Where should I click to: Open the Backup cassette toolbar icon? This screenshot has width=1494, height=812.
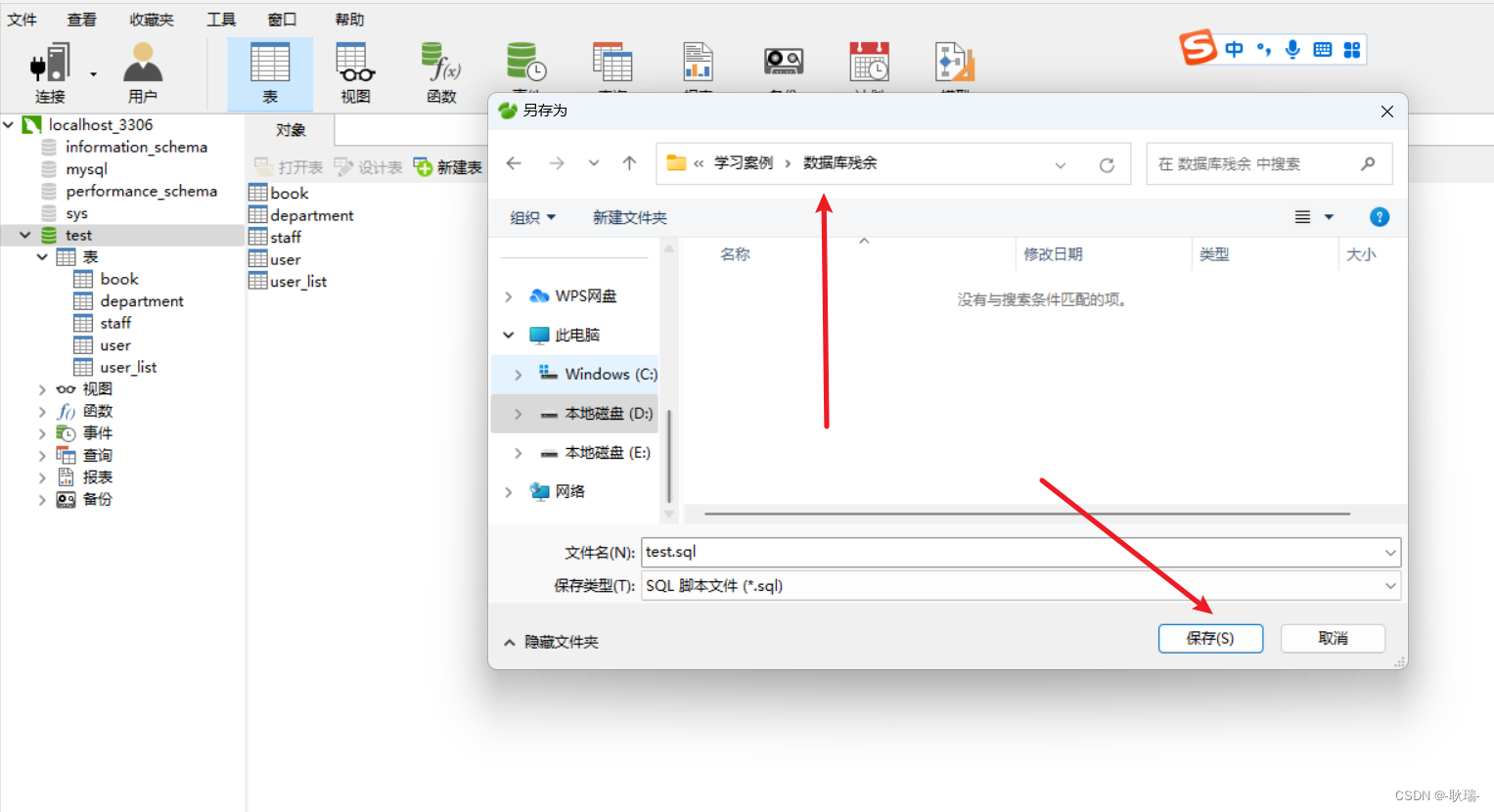[784, 63]
